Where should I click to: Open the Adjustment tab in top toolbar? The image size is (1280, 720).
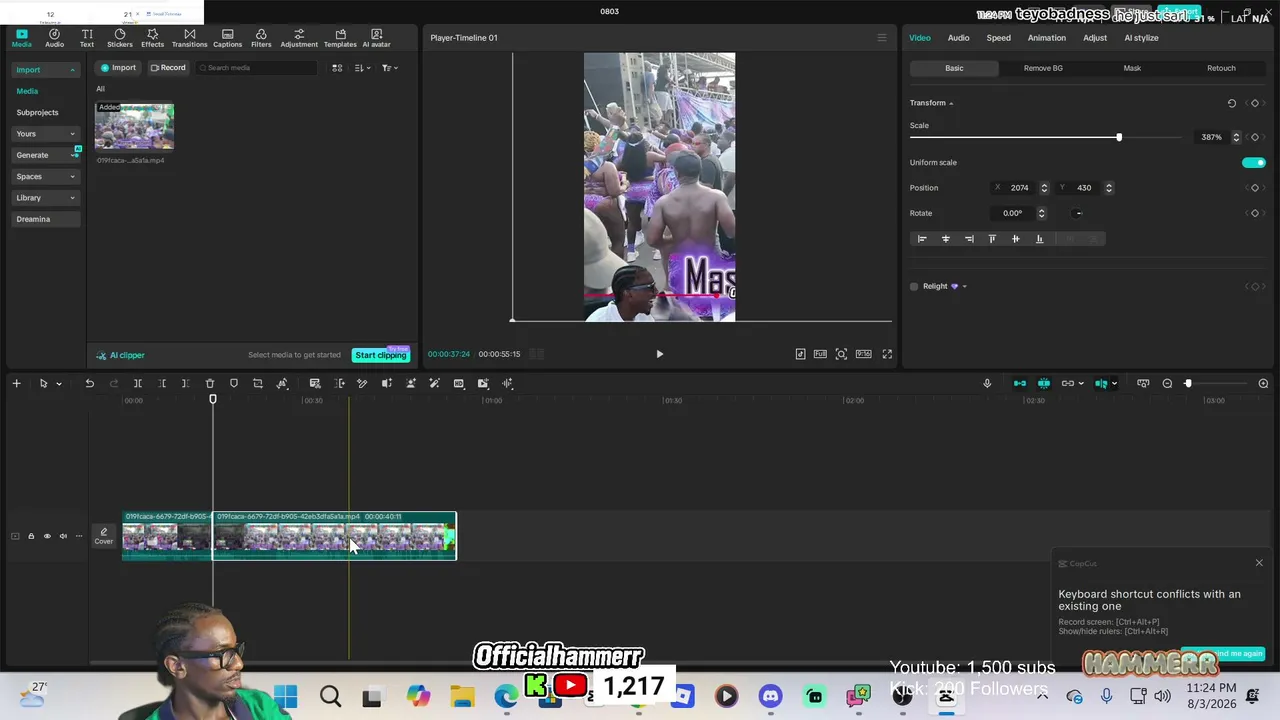(299, 38)
